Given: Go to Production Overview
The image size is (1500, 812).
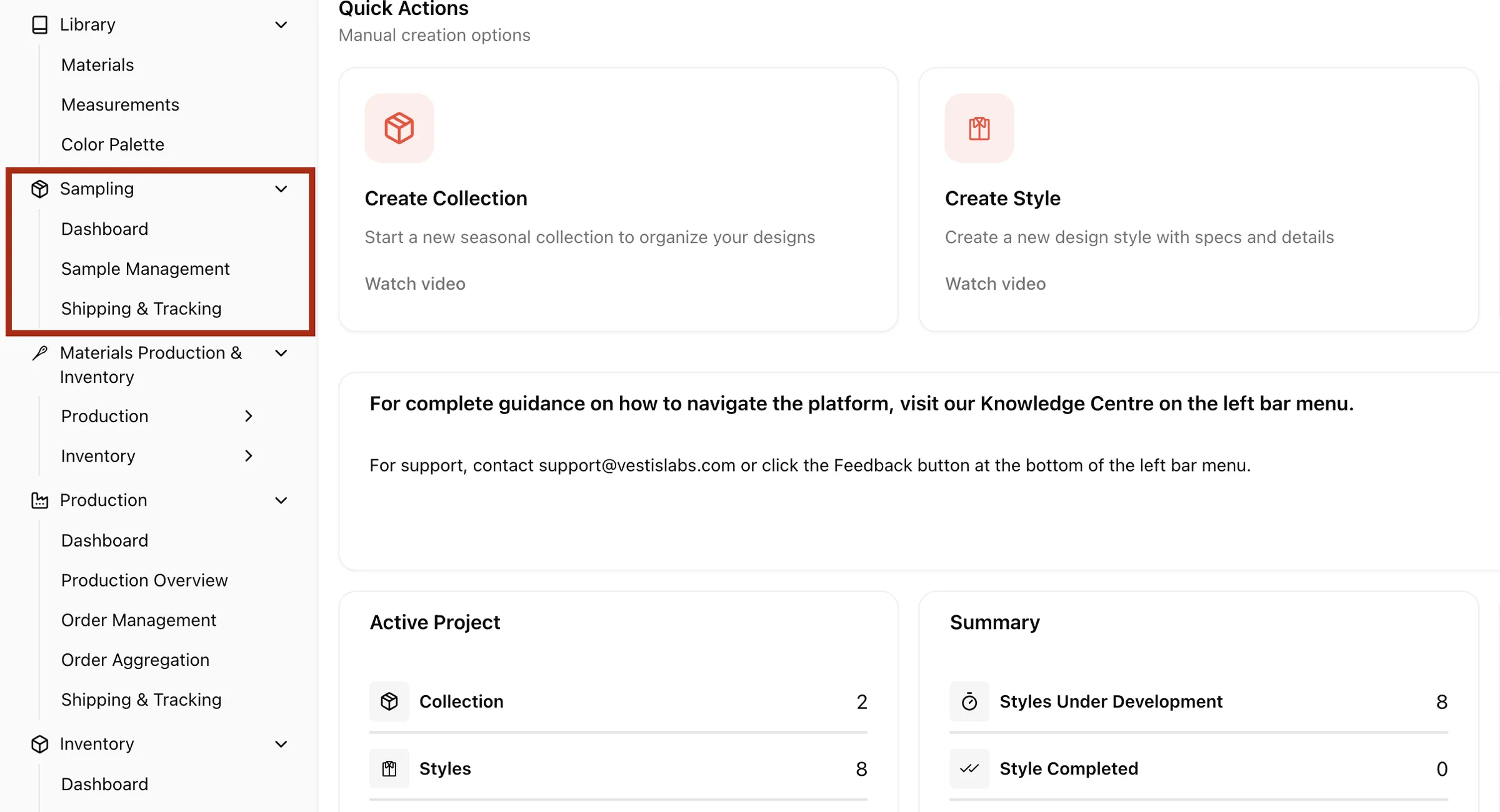Looking at the screenshot, I should (144, 580).
